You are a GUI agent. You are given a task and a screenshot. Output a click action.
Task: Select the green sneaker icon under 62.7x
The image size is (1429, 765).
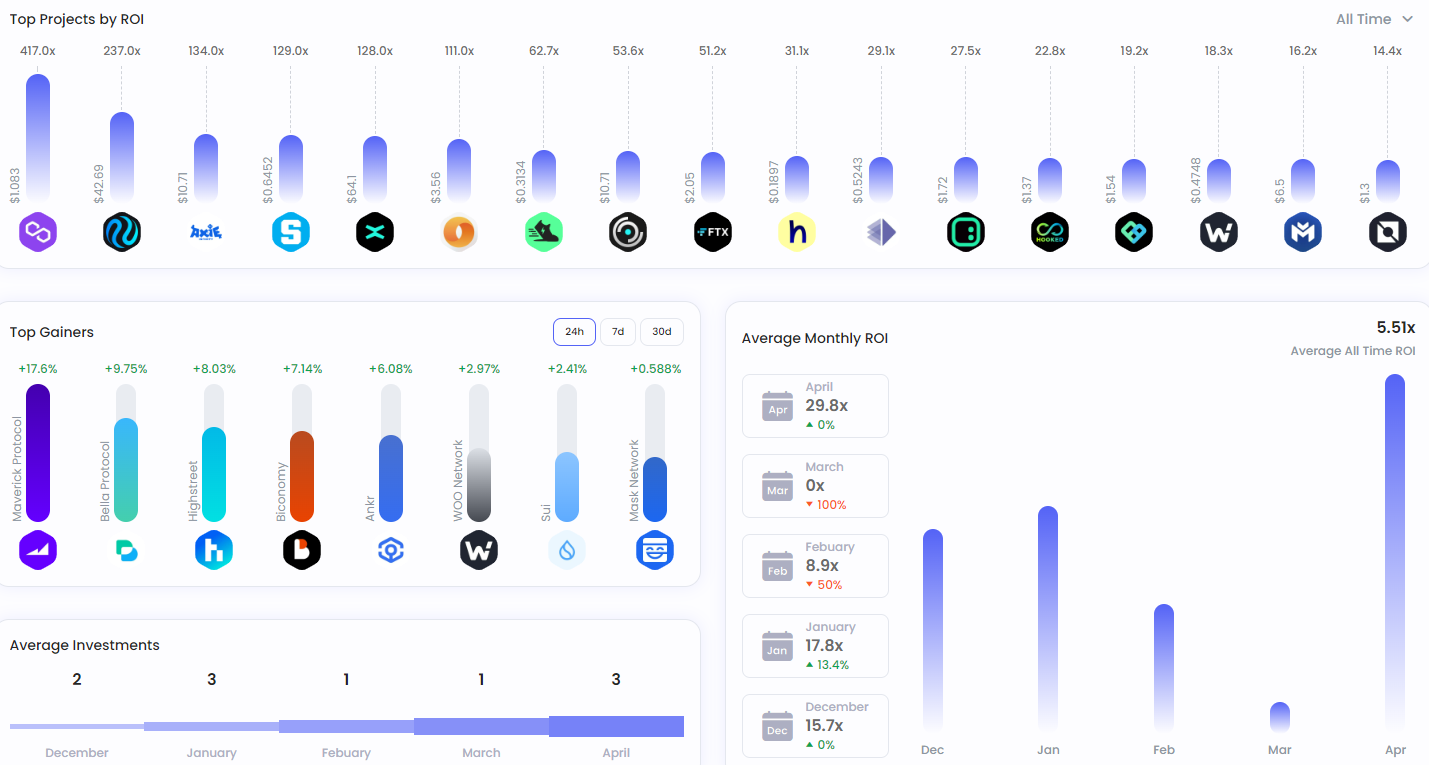point(544,232)
